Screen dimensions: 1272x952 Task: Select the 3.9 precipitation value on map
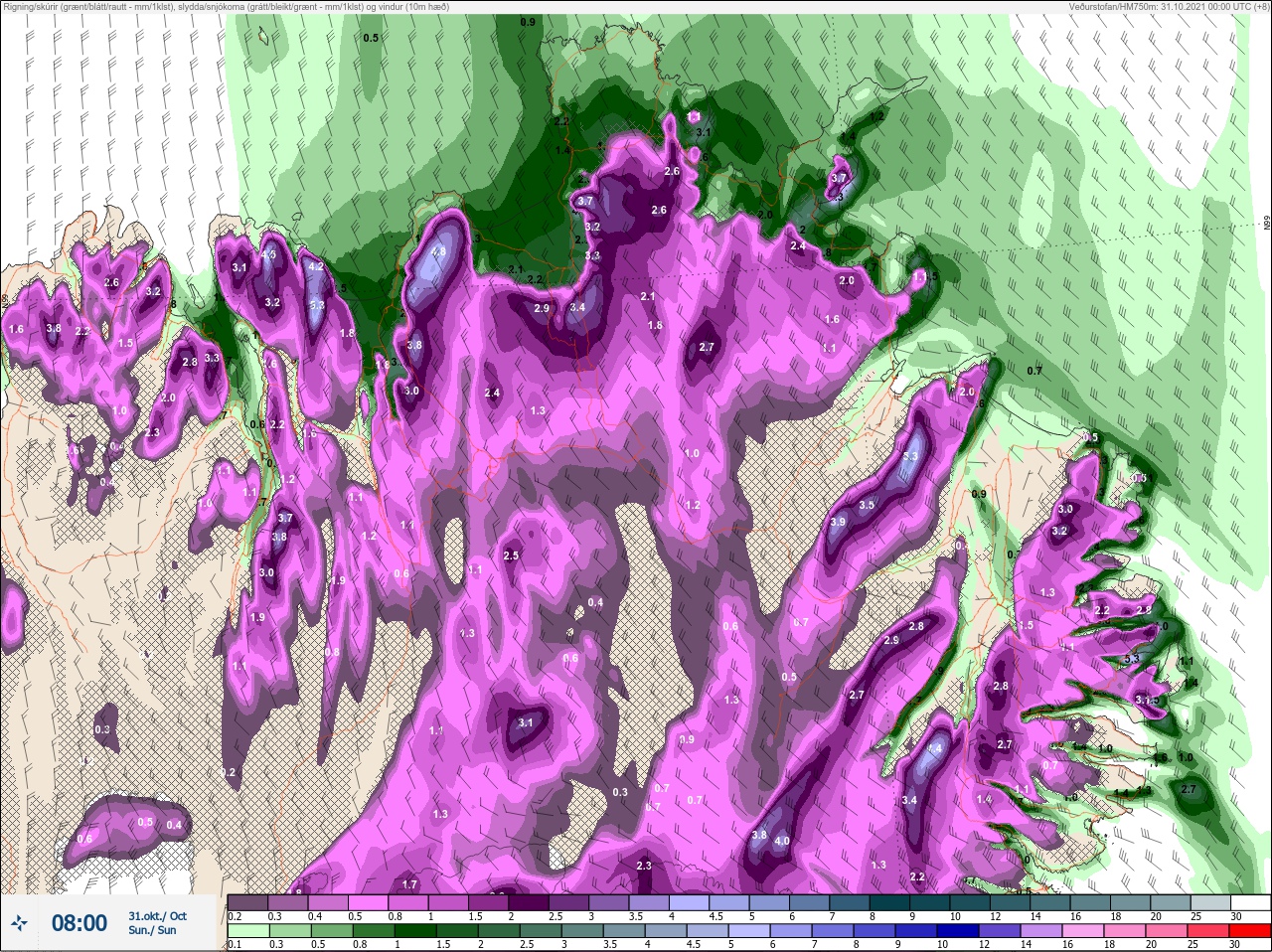click(838, 522)
